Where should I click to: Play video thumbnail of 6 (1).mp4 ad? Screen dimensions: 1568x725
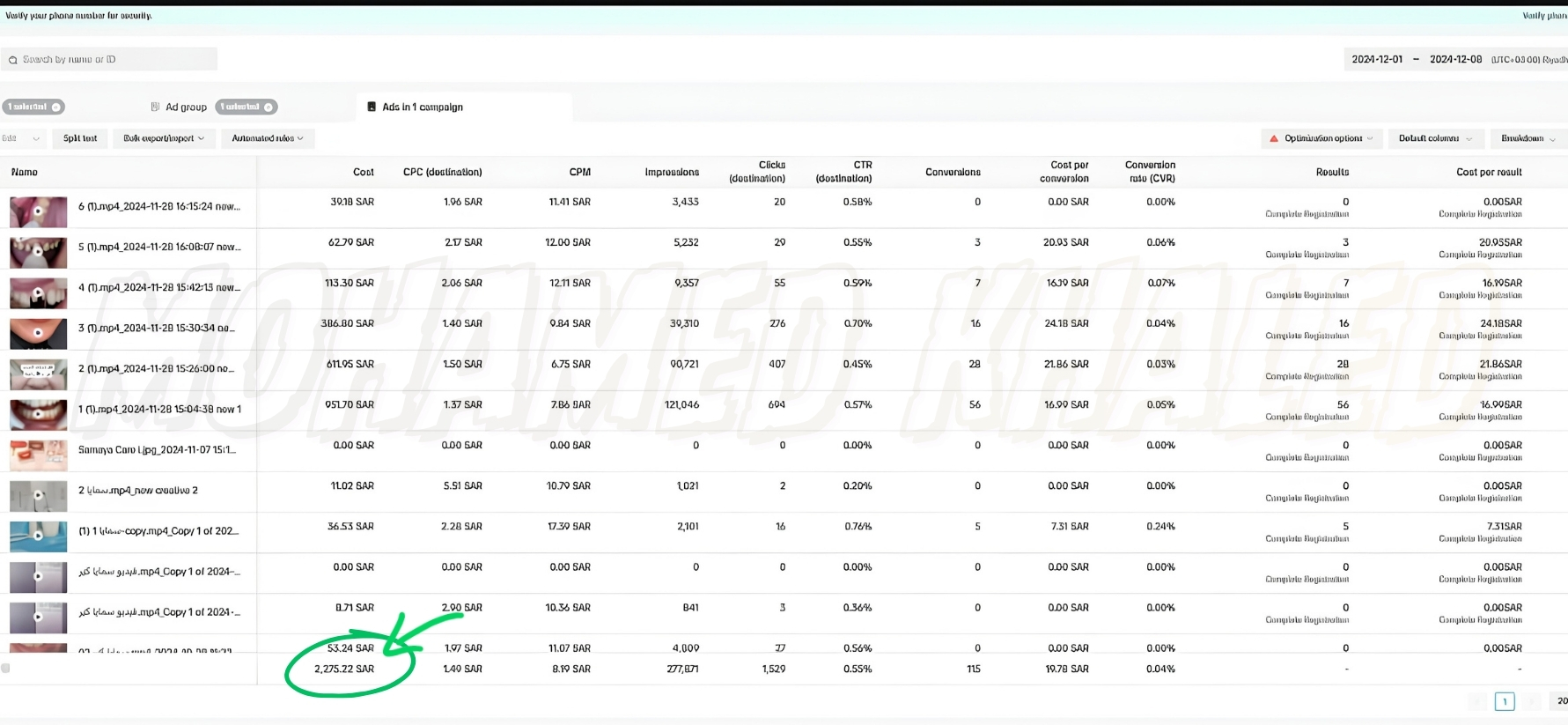coord(38,211)
